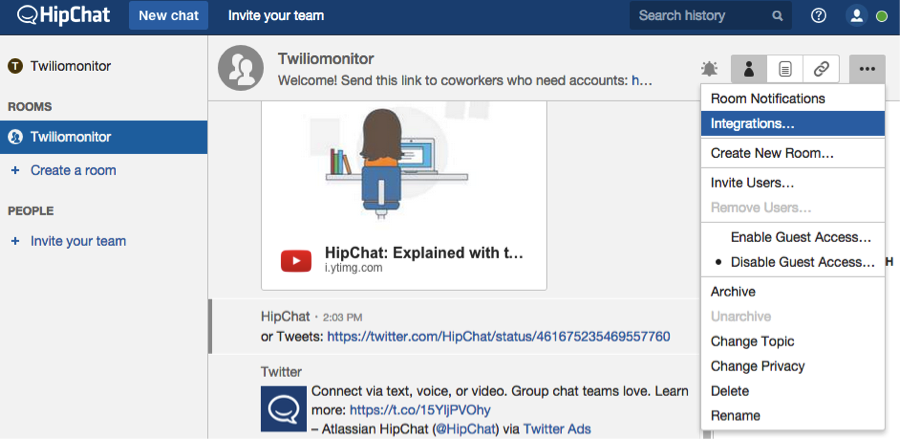Toggle the three-dots room actions menu
The height and width of the screenshot is (439, 900).
(x=867, y=69)
